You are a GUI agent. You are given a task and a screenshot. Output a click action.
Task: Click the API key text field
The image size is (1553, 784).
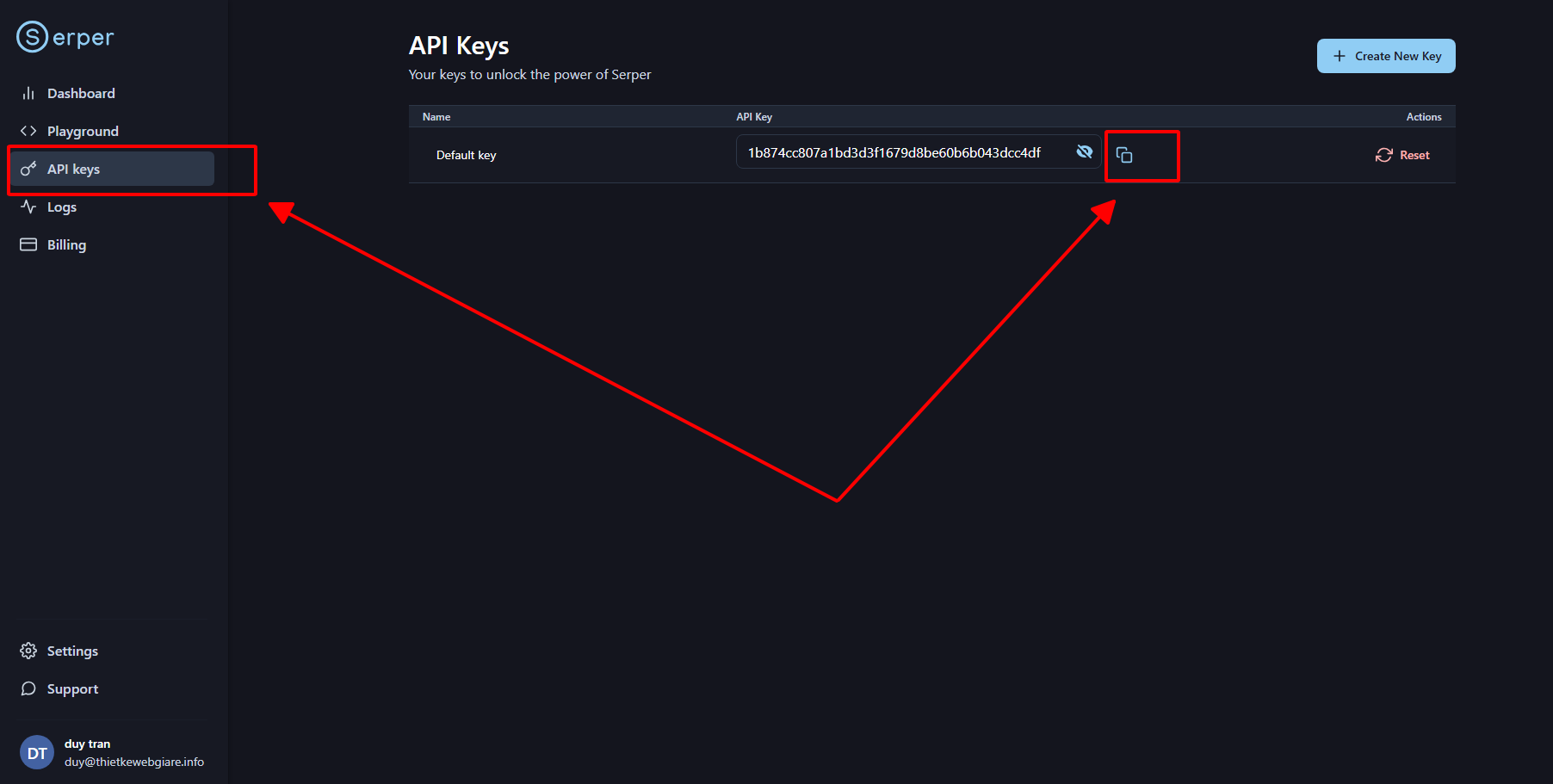[894, 152]
